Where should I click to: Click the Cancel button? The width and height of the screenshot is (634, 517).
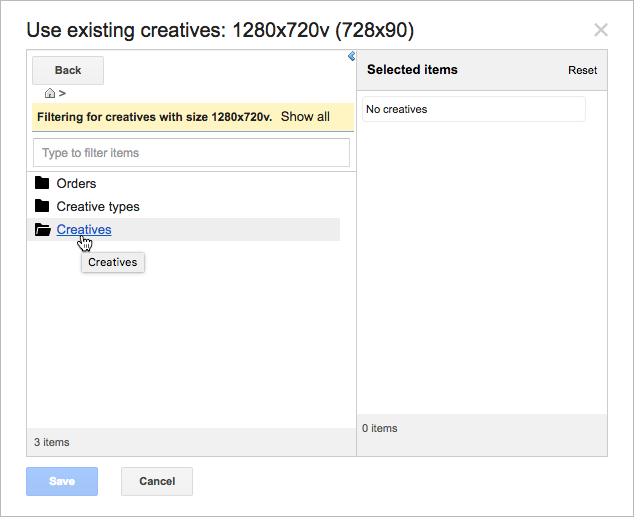click(x=157, y=481)
